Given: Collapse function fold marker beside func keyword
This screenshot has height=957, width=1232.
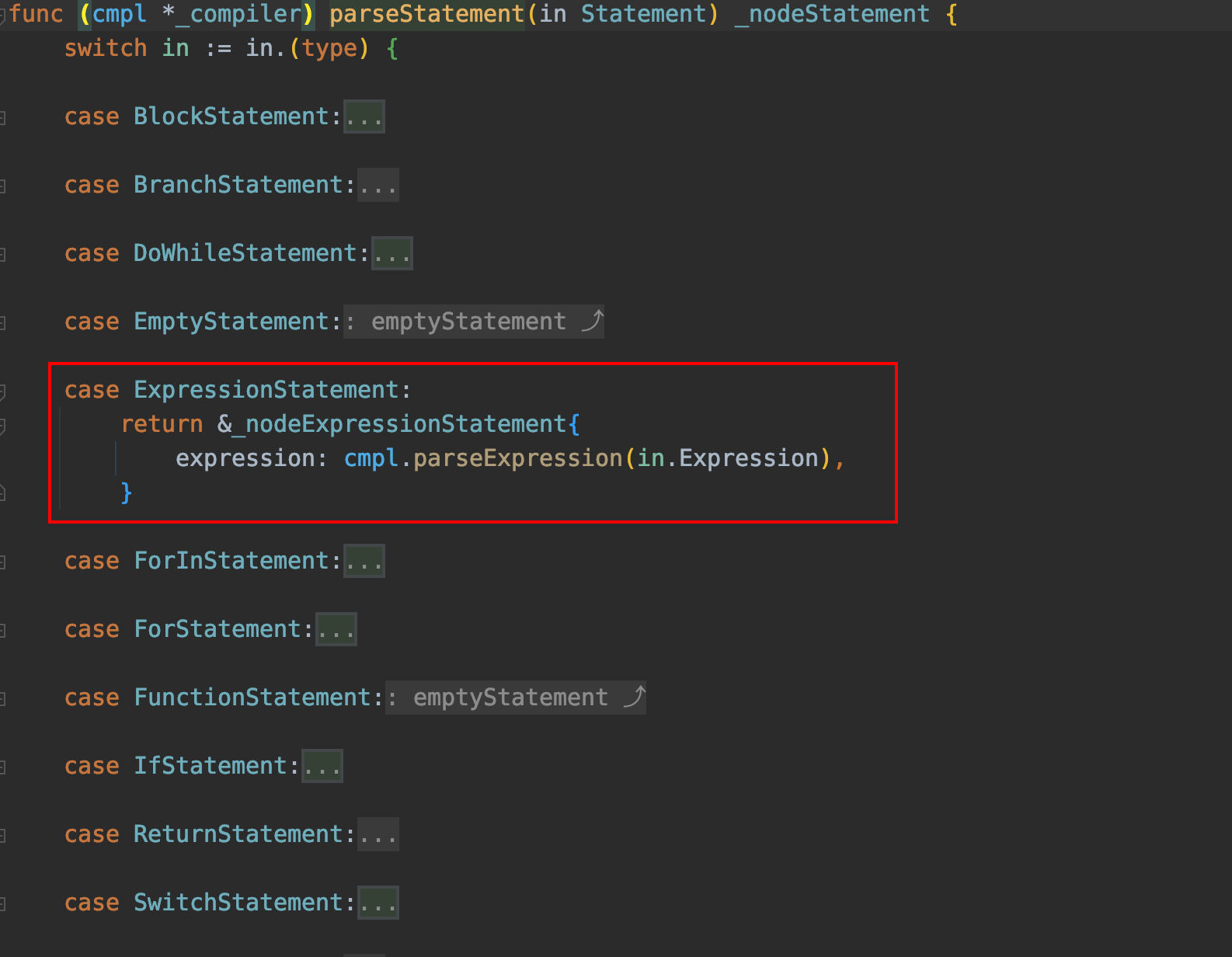Looking at the screenshot, I should tap(3, 16).
